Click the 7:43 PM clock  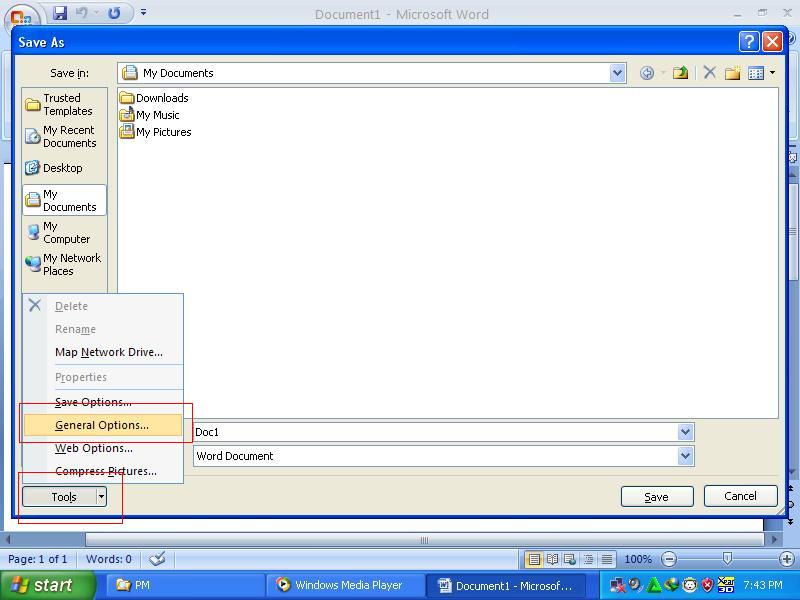pyautogui.click(x=763, y=585)
